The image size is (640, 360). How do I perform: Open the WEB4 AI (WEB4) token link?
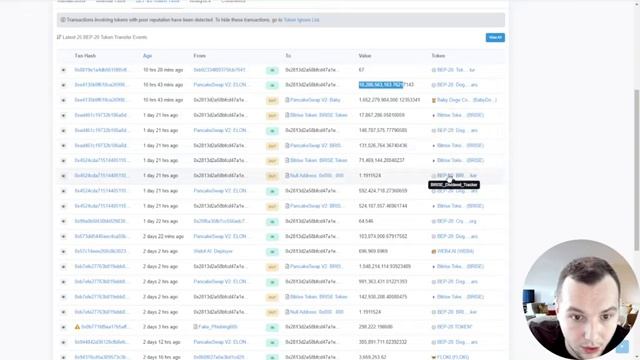tap(456, 251)
